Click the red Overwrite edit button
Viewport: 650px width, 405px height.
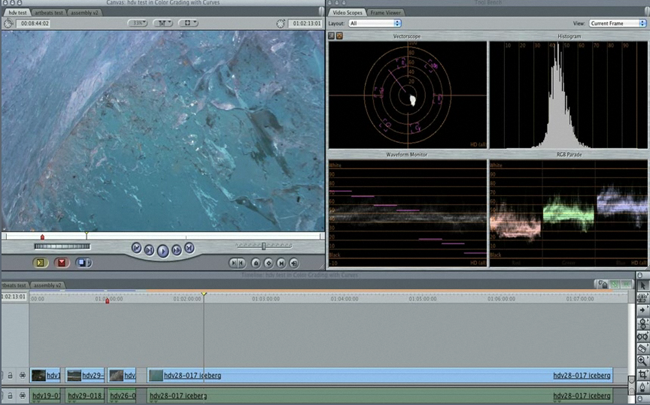pyautogui.click(x=62, y=262)
